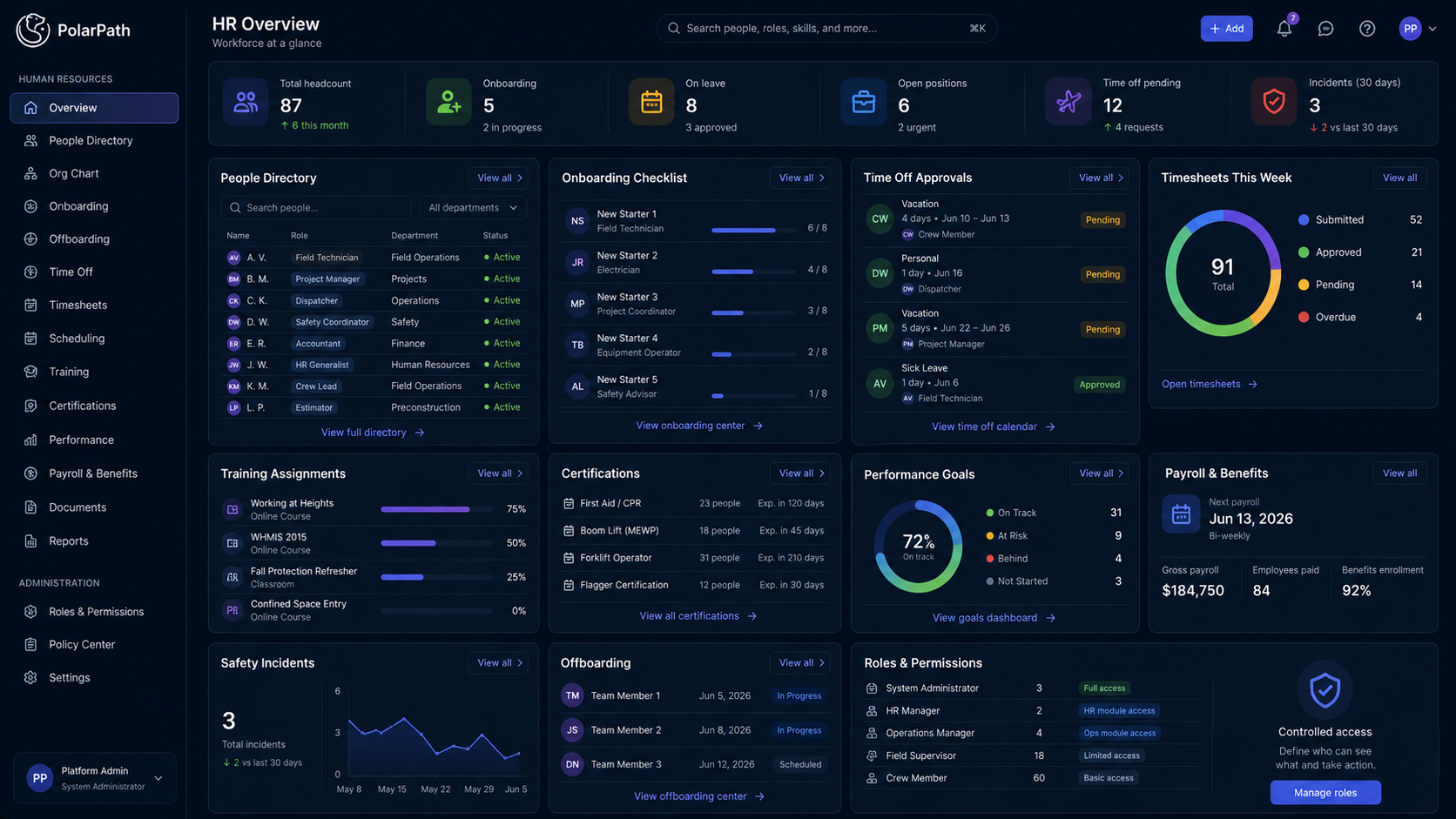
Task: Open View all in Onboarding Checklist
Action: [x=801, y=178]
